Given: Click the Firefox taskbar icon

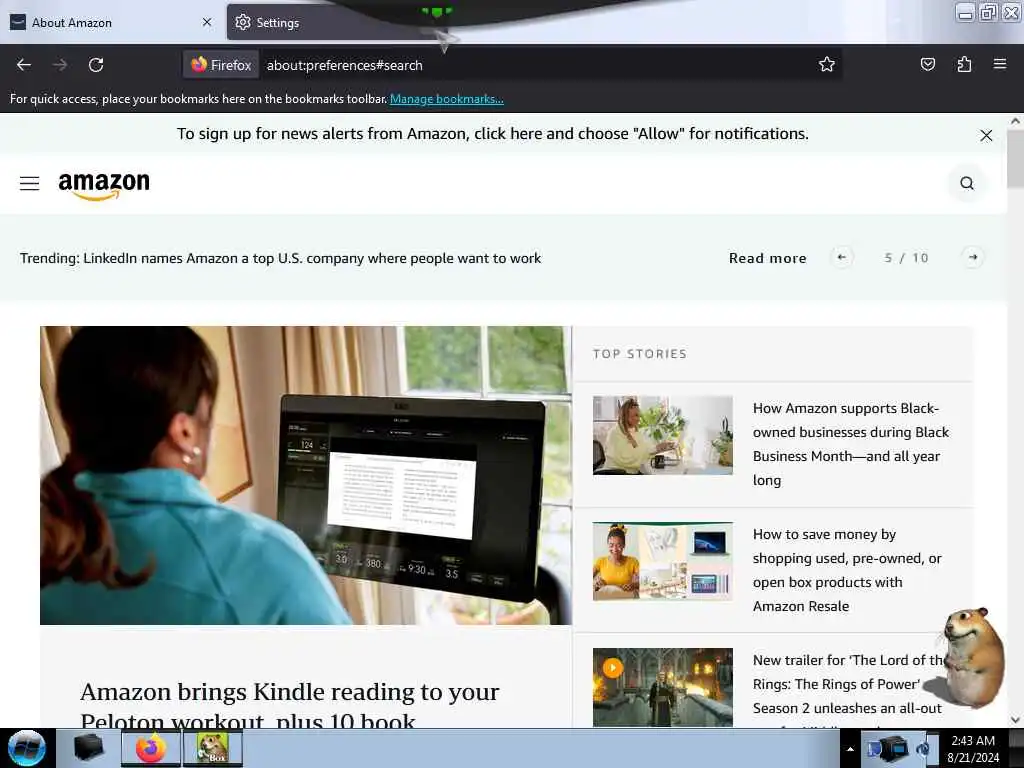Looking at the screenshot, I should (x=150, y=748).
